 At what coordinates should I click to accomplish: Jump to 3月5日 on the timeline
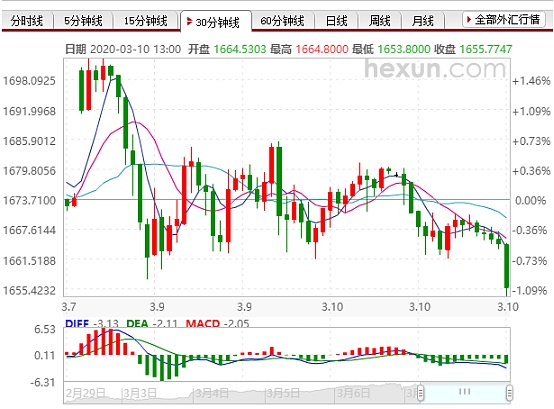[283, 393]
